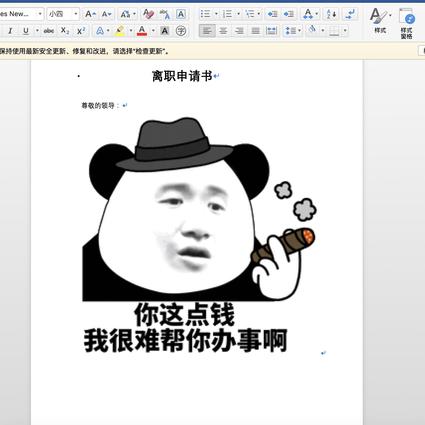Click the Change Case Aa icon

[x=125, y=14]
